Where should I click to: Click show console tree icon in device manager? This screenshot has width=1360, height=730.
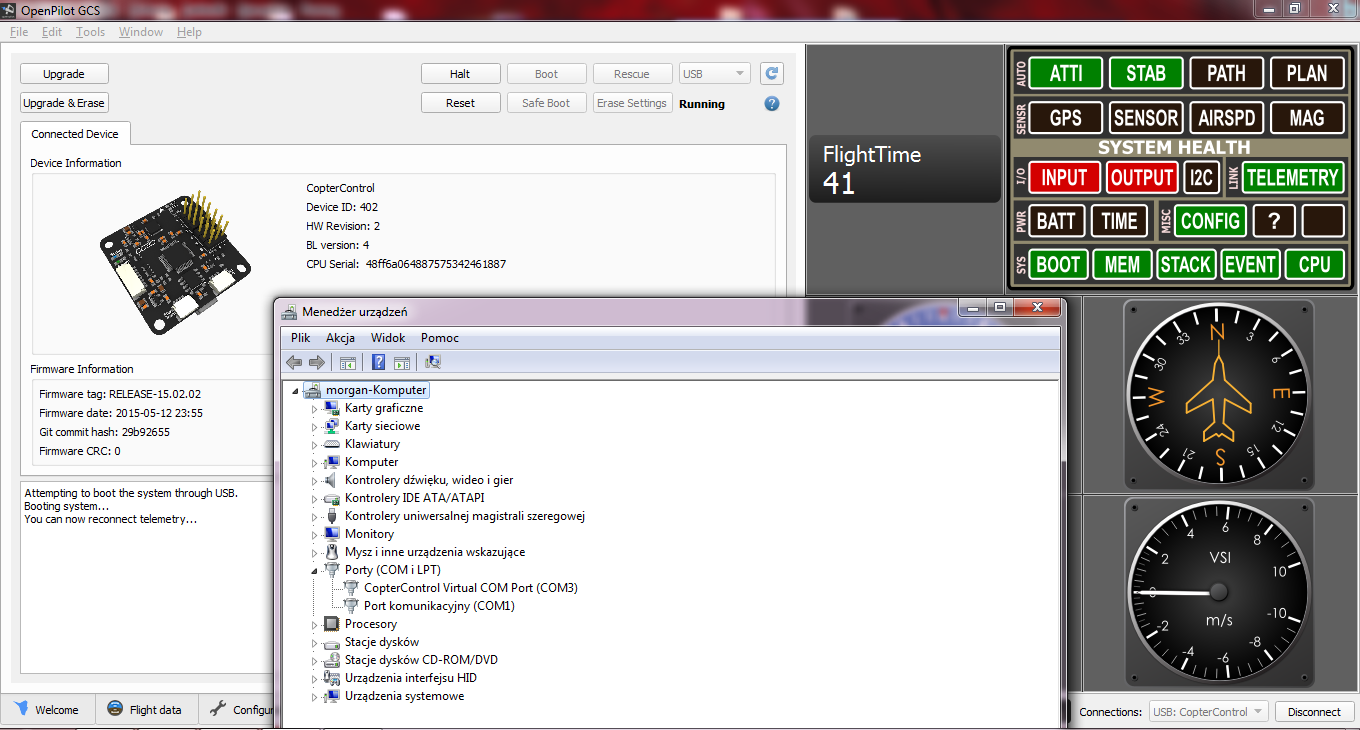click(x=347, y=362)
